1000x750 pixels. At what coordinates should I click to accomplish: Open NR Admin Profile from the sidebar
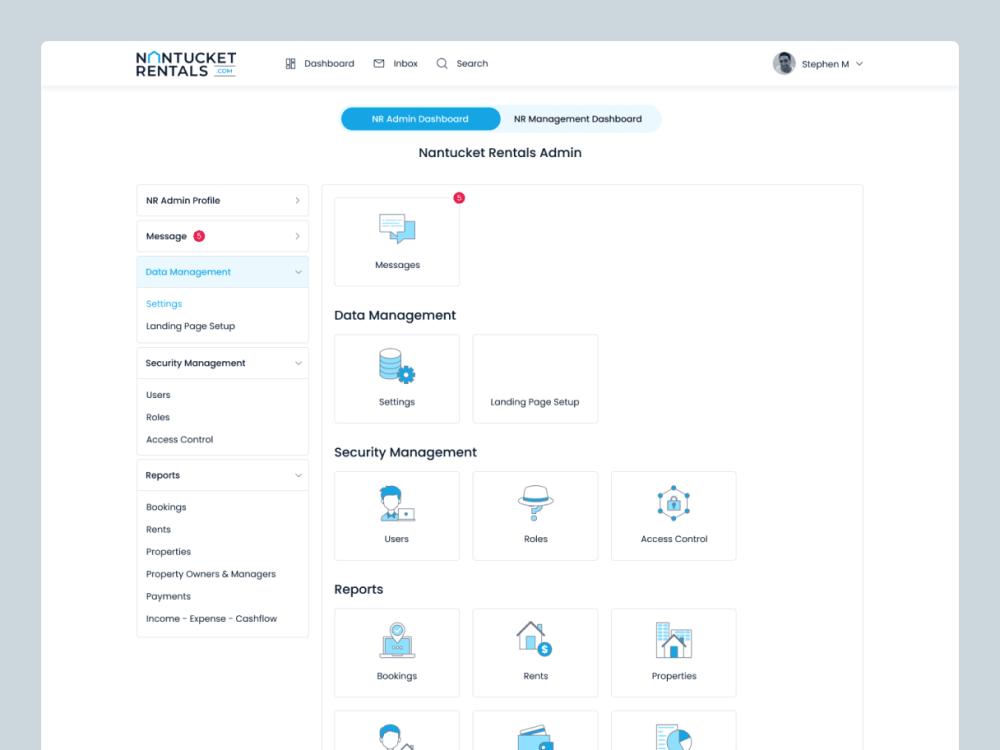222,200
